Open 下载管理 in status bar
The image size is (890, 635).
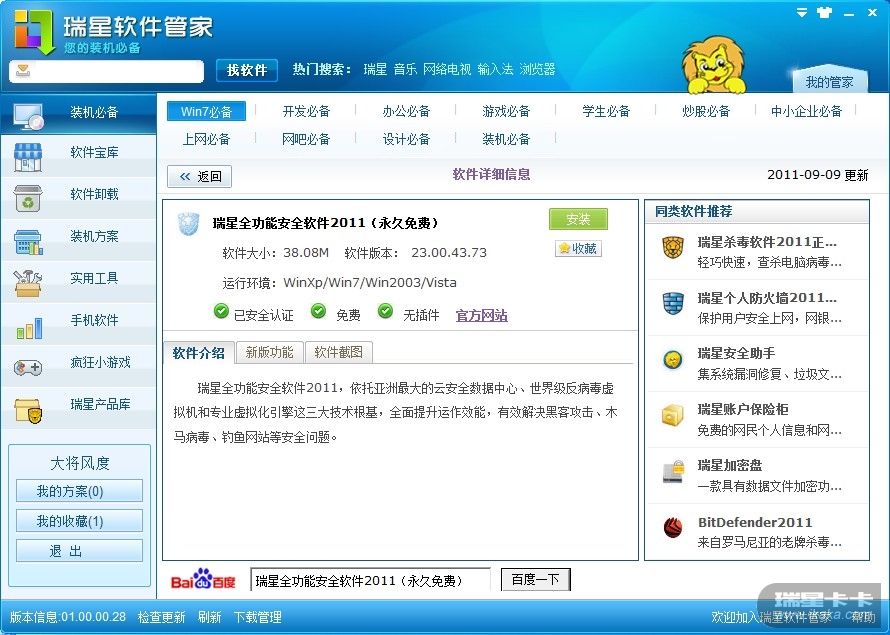(x=258, y=617)
